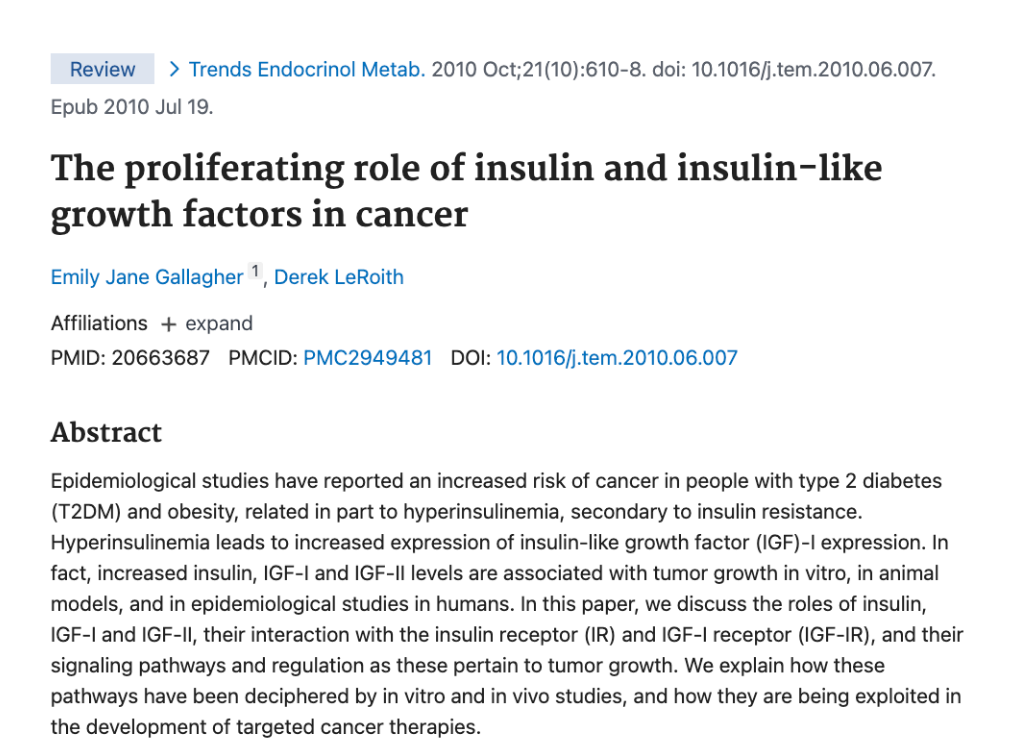Click the article title heading
This screenshot has width=1024, height=754.
coord(466,190)
